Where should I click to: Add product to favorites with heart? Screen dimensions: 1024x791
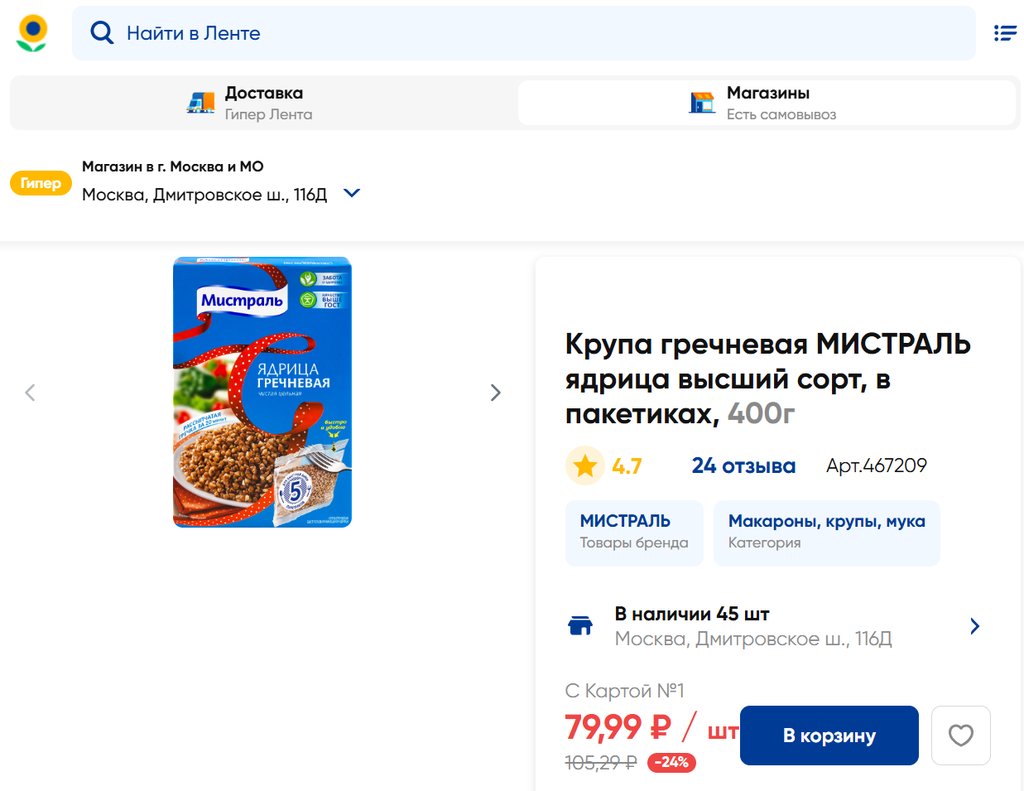[x=960, y=736]
